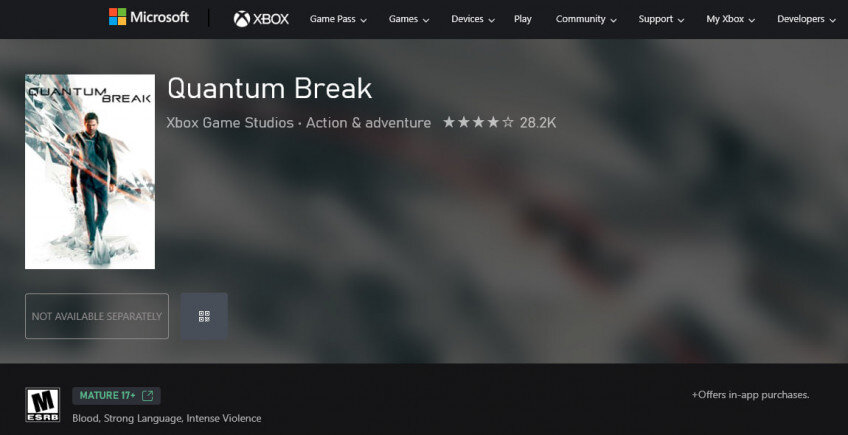Click the Quantum Break title heading
This screenshot has width=848, height=435.
tap(269, 89)
